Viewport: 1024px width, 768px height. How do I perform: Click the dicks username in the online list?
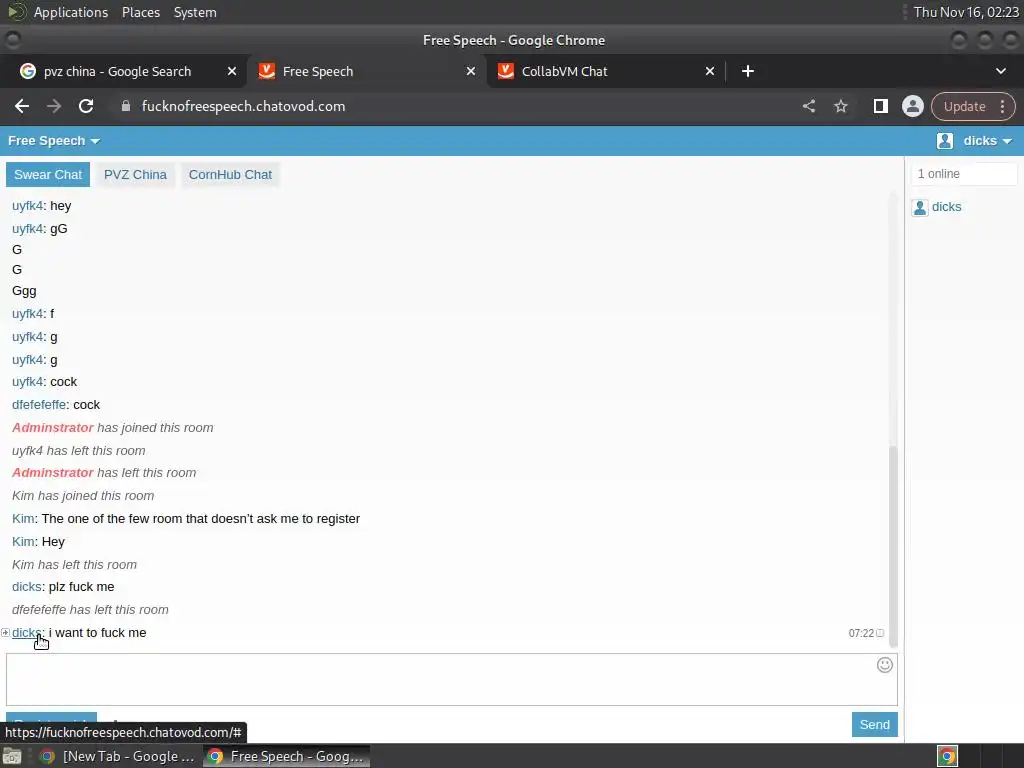[x=946, y=207]
